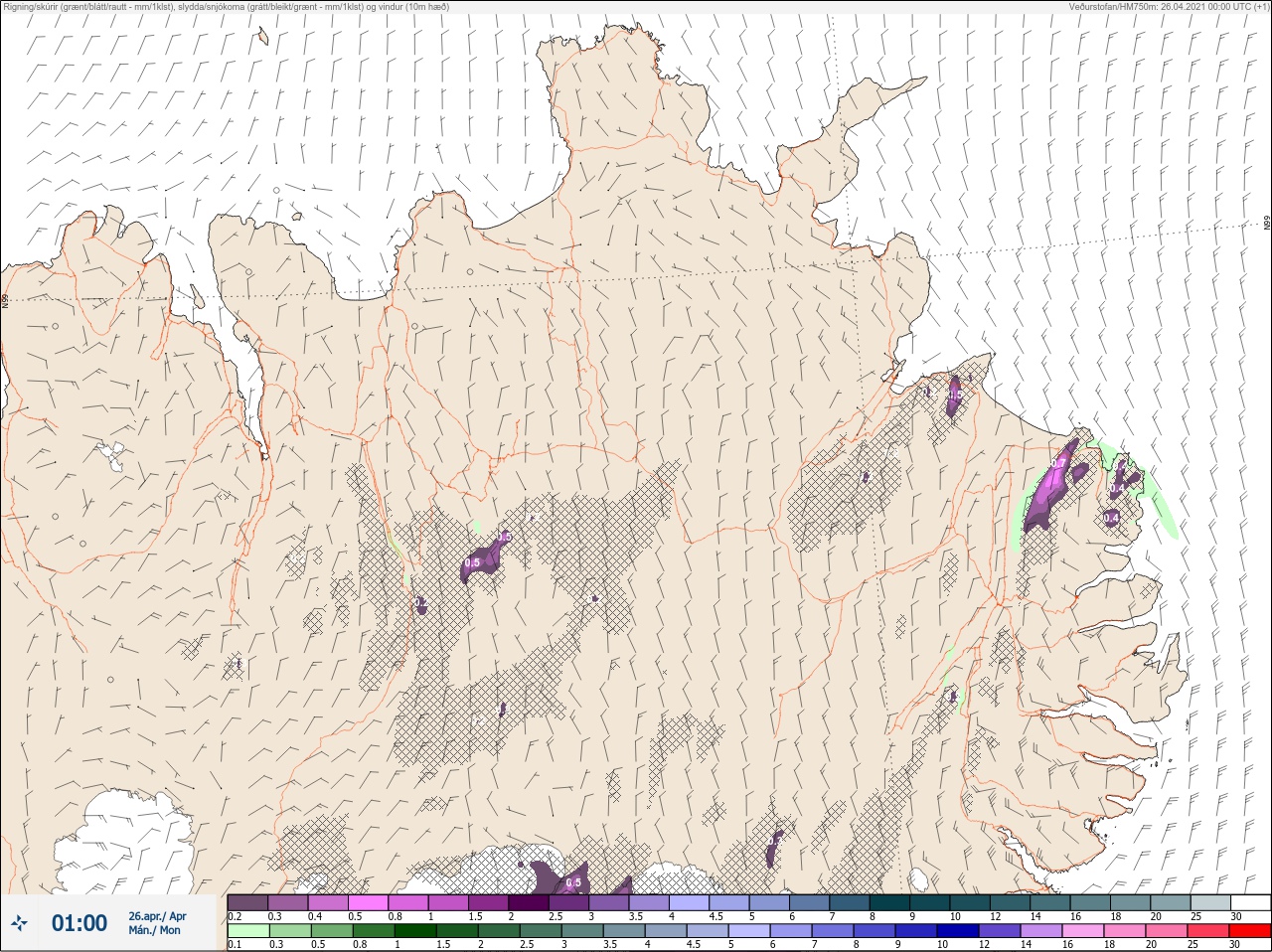The image size is (1272, 952).
Task: Click the 0.1 value on the lower legend
Action: (x=235, y=945)
